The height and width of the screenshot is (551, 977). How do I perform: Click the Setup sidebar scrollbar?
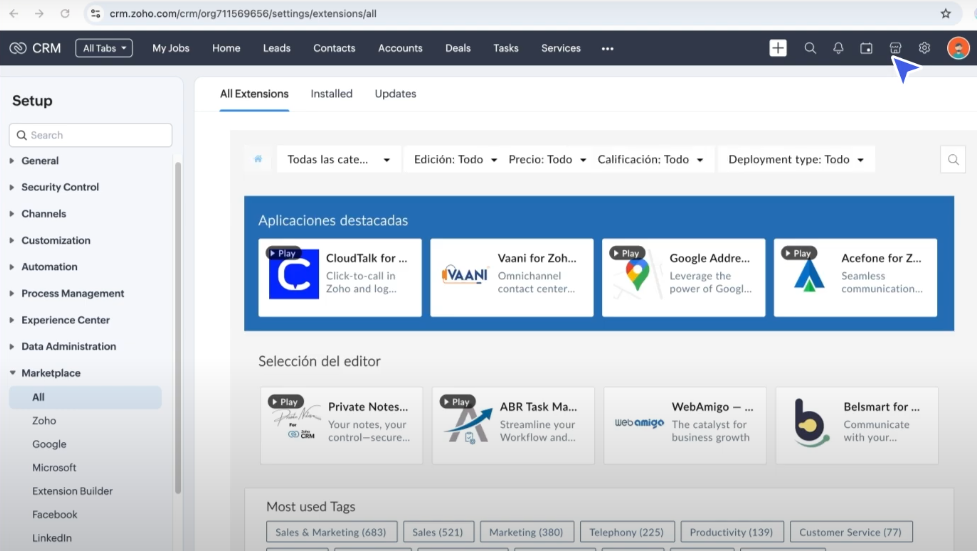tap(178, 328)
